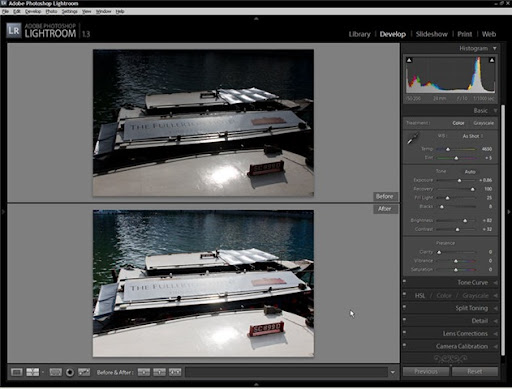This screenshot has width=512, height=389.
Task: Click the Auto tone button
Action: (x=470, y=172)
